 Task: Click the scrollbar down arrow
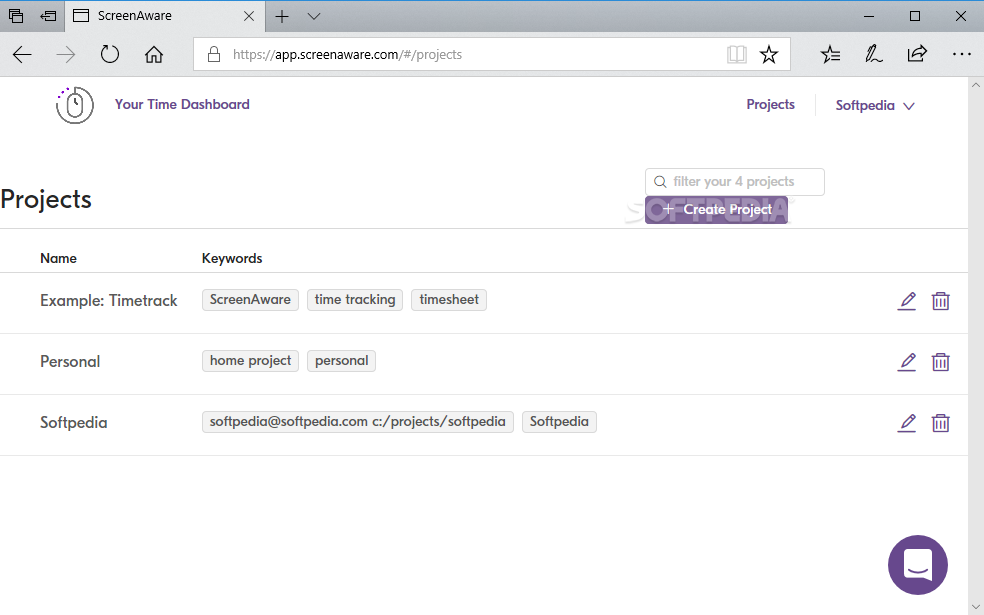point(976,607)
